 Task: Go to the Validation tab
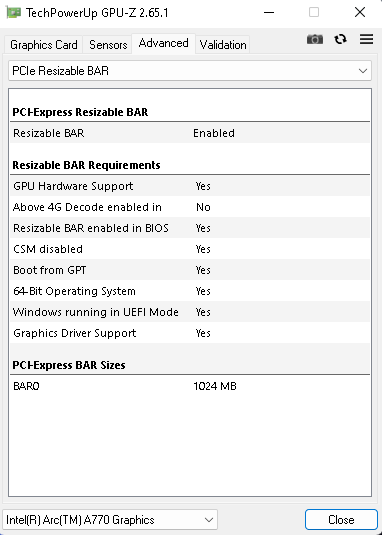[223, 45]
